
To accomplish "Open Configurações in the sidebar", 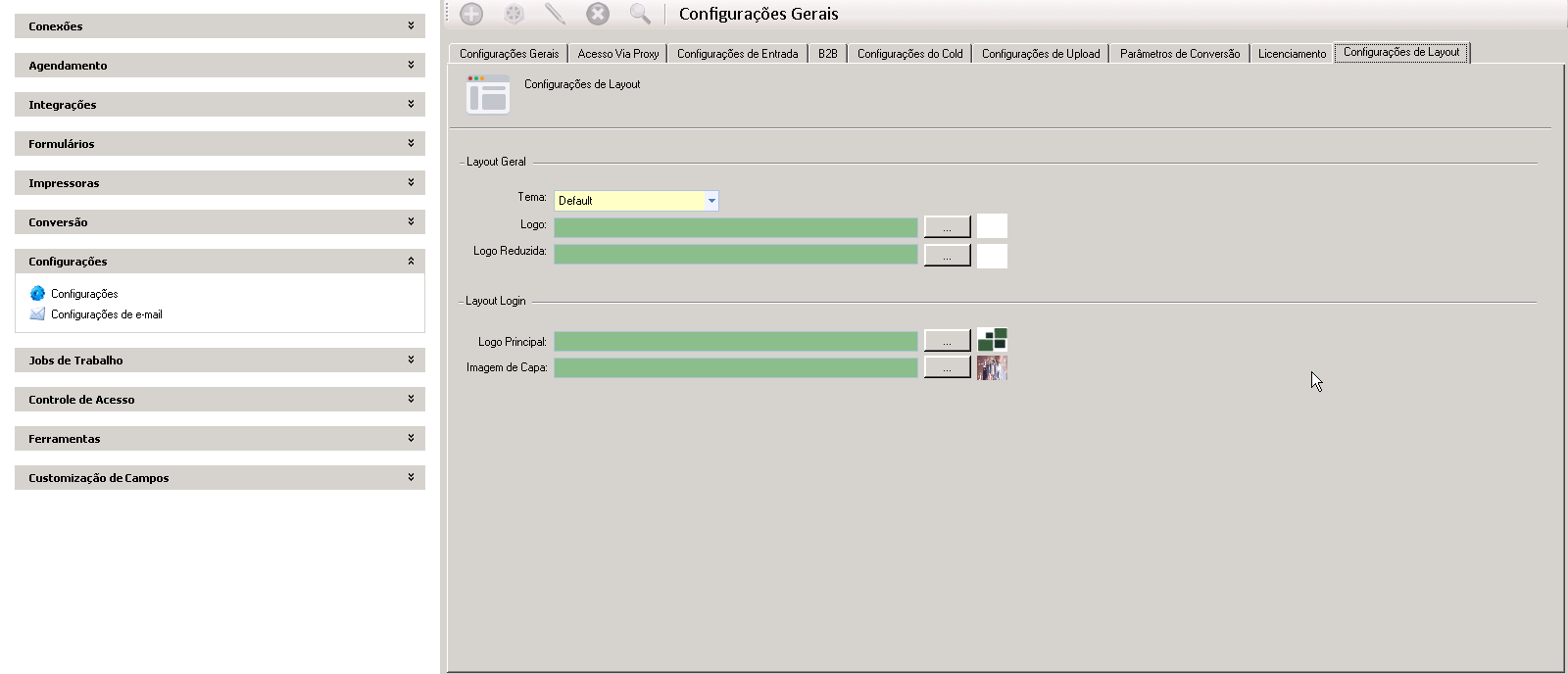I will pos(84,294).
